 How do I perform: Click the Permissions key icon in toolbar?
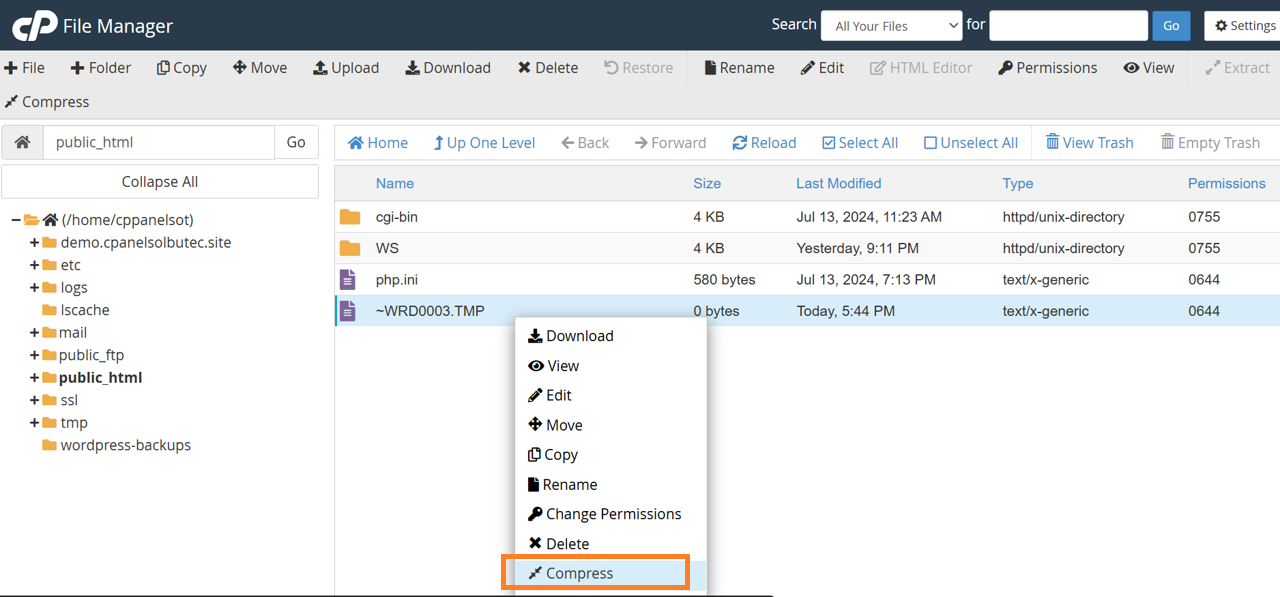1005,68
